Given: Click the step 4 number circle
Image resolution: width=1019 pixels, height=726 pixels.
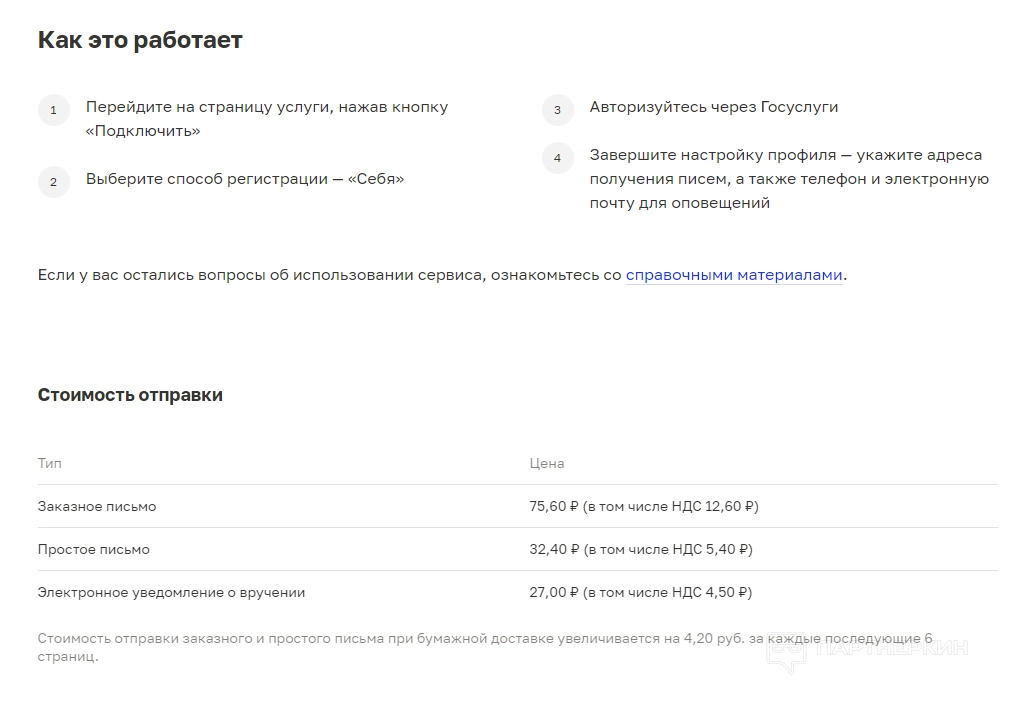Looking at the screenshot, I should pyautogui.click(x=558, y=158).
